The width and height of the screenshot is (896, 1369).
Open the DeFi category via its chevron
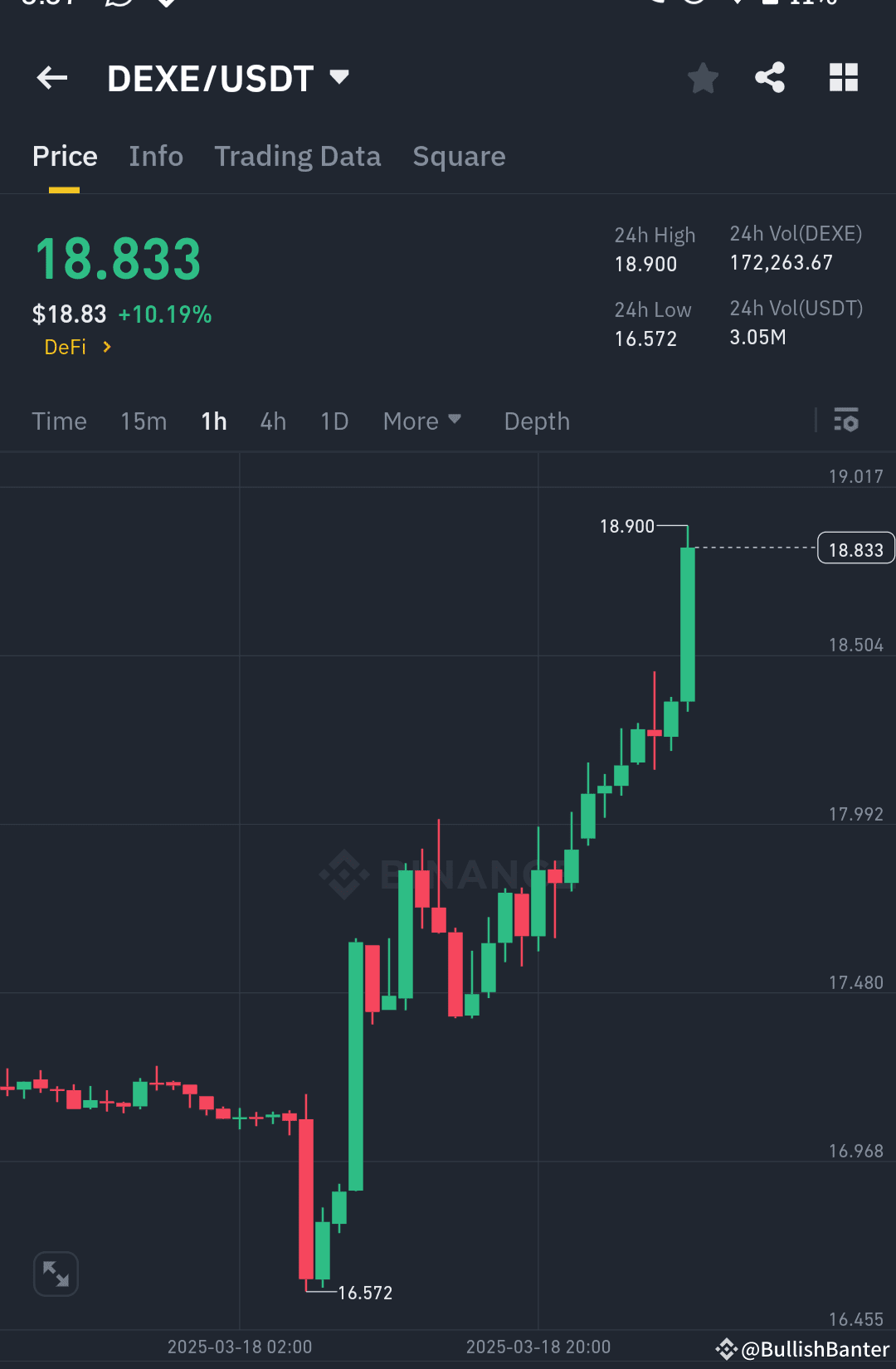pos(106,348)
